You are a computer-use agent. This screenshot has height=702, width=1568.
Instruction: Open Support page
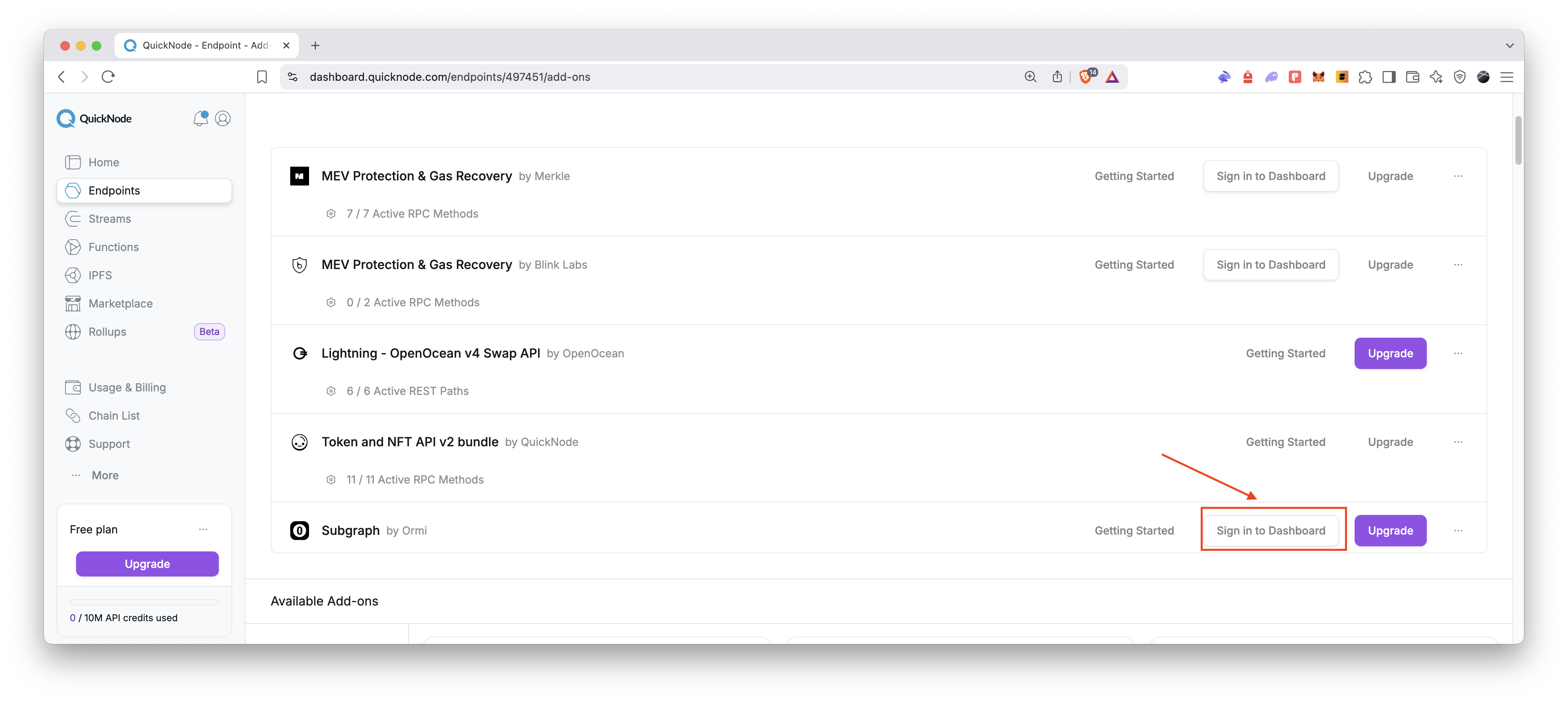pyautogui.click(x=144, y=444)
